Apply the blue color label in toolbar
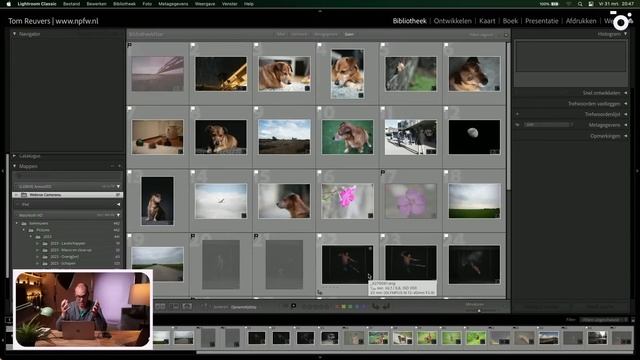 tap(357, 307)
